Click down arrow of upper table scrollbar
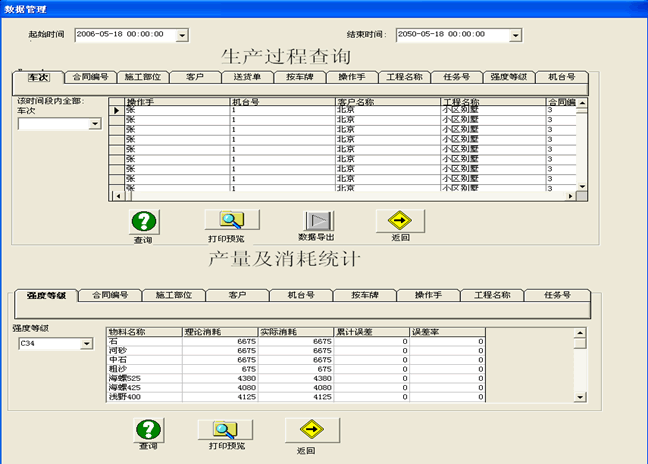 pyautogui.click(x=582, y=187)
